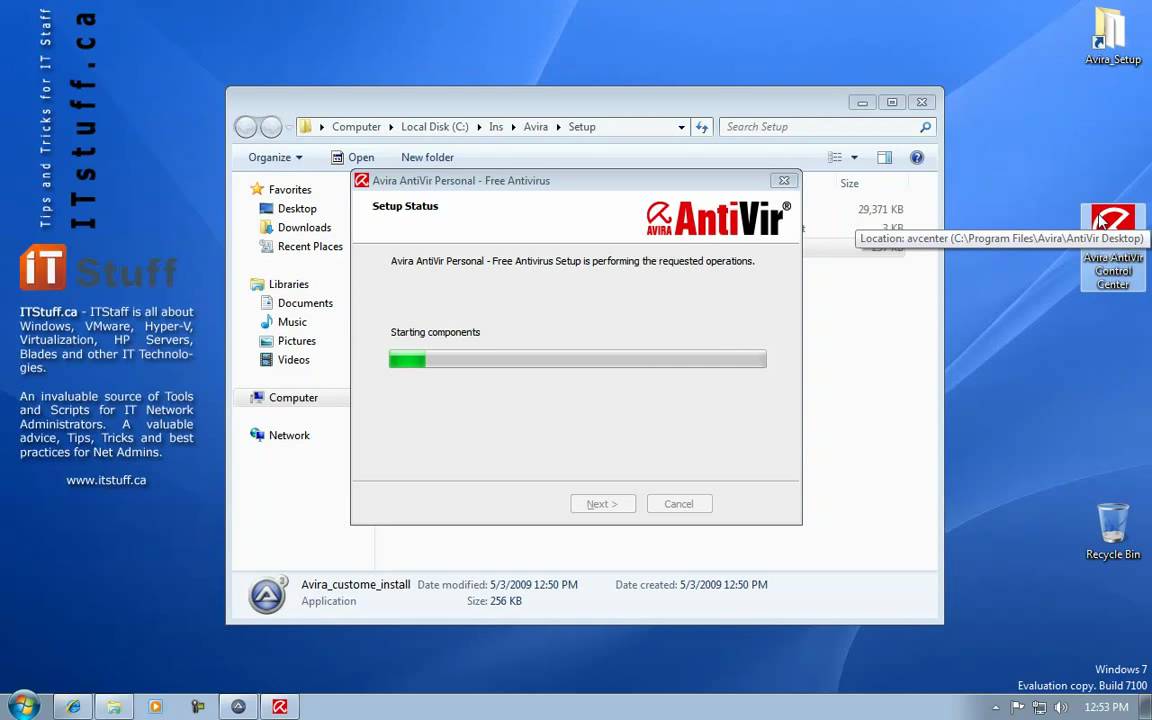This screenshot has width=1152, height=720.
Task: Close the Avira AntiVir setup dialog
Action: pos(784,181)
